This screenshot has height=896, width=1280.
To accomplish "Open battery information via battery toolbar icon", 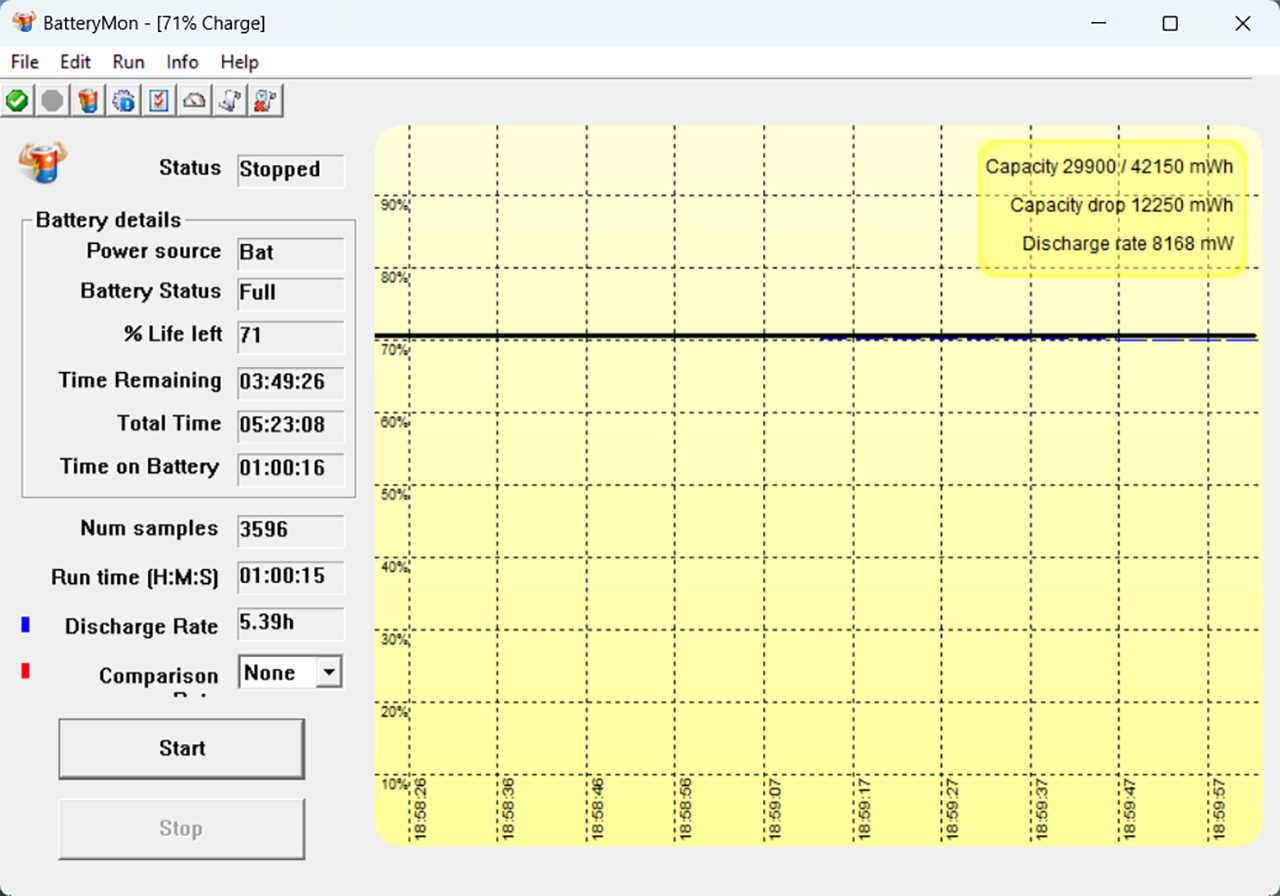I will [x=88, y=100].
